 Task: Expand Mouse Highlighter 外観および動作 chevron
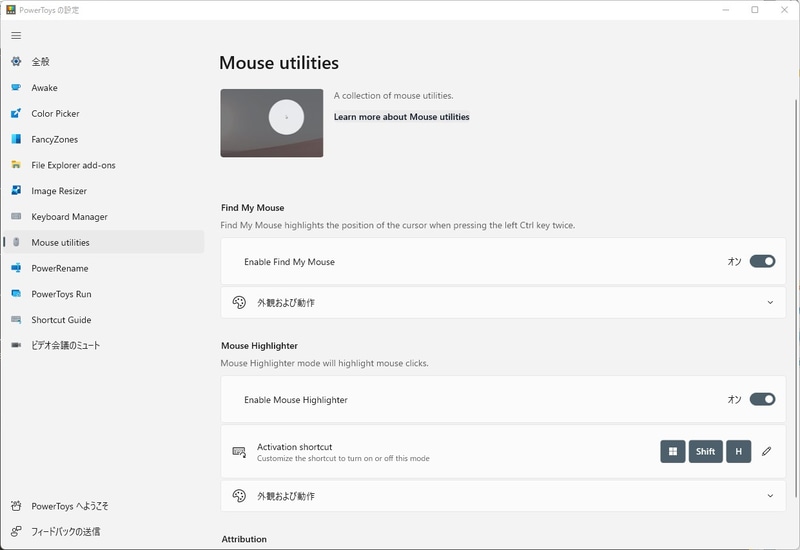(770, 495)
